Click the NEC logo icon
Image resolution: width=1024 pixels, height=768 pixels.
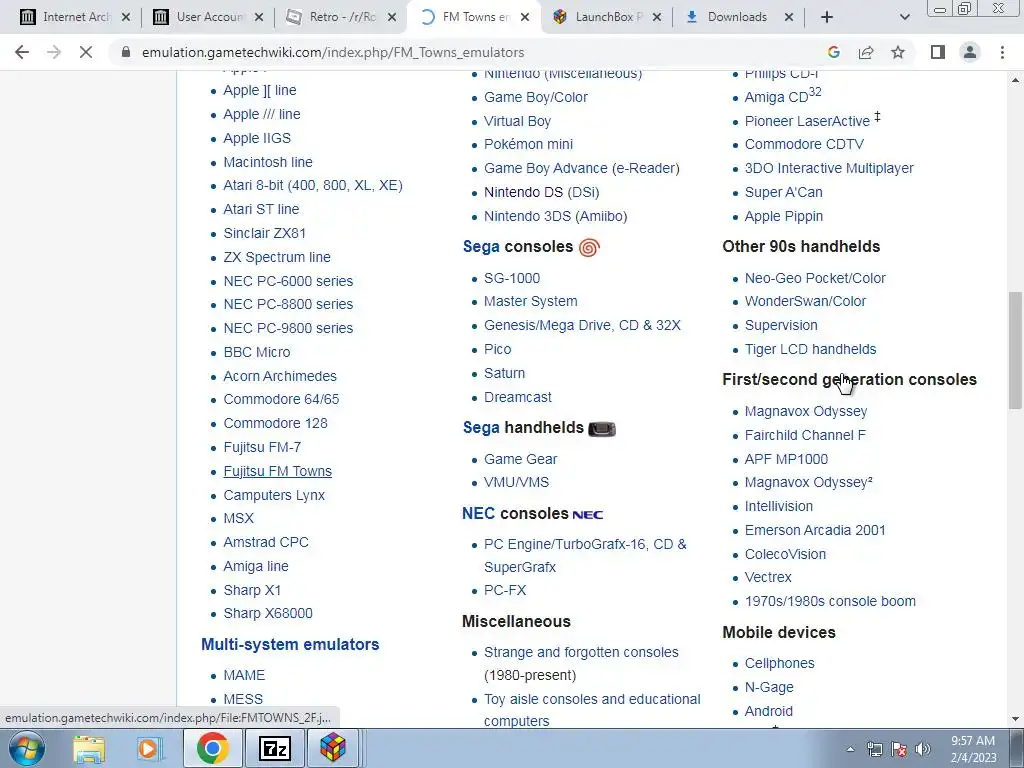click(x=588, y=515)
